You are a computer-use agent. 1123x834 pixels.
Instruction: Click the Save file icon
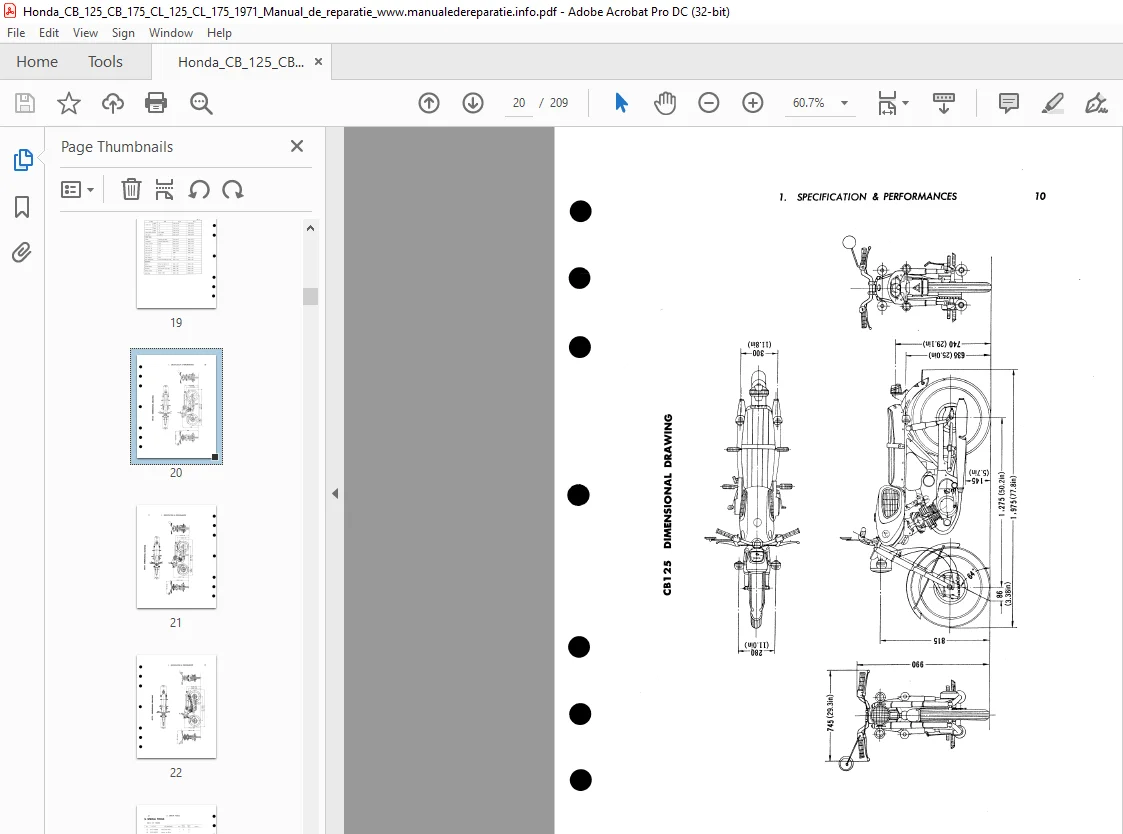pyautogui.click(x=25, y=103)
